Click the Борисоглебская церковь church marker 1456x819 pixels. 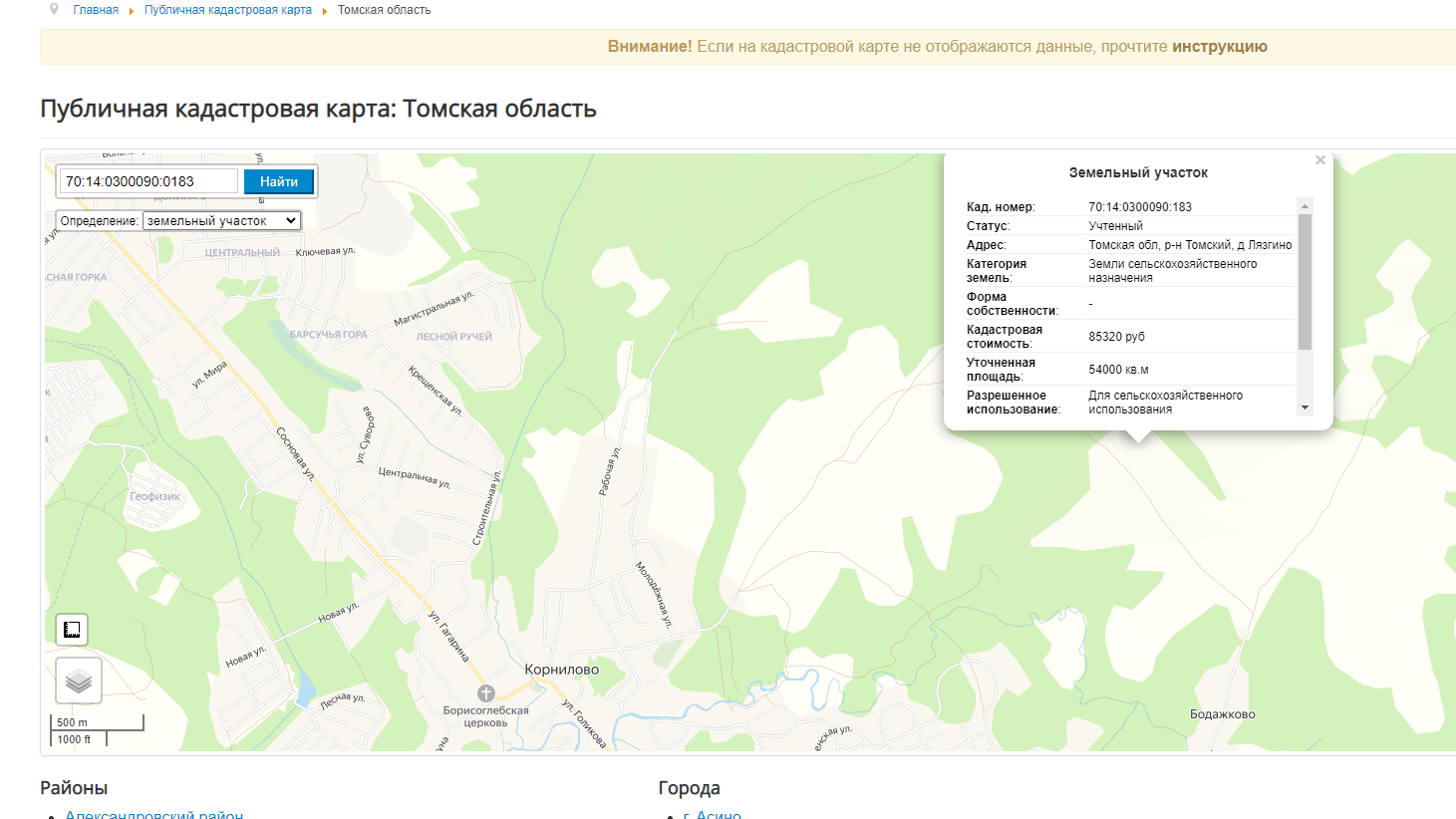[x=486, y=692]
